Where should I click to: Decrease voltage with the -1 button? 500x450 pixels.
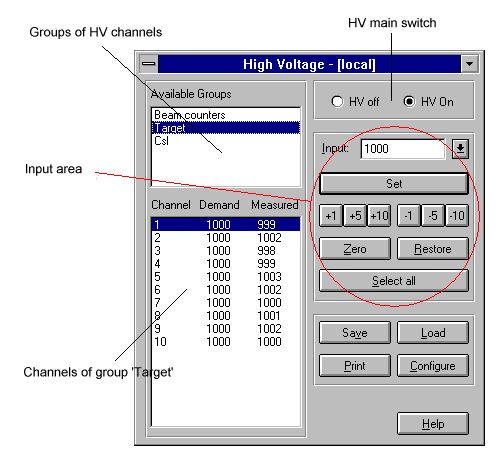tap(408, 216)
